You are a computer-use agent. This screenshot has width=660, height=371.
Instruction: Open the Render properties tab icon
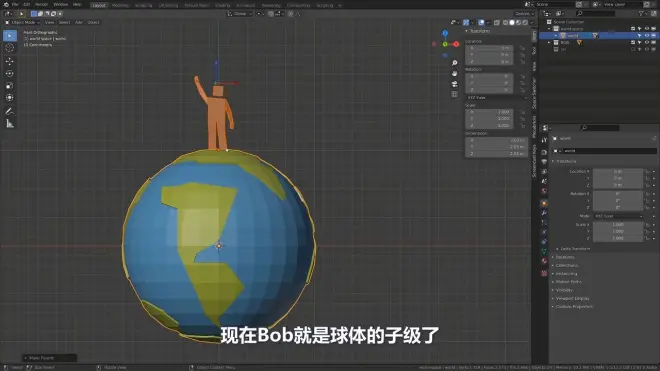tap(544, 152)
